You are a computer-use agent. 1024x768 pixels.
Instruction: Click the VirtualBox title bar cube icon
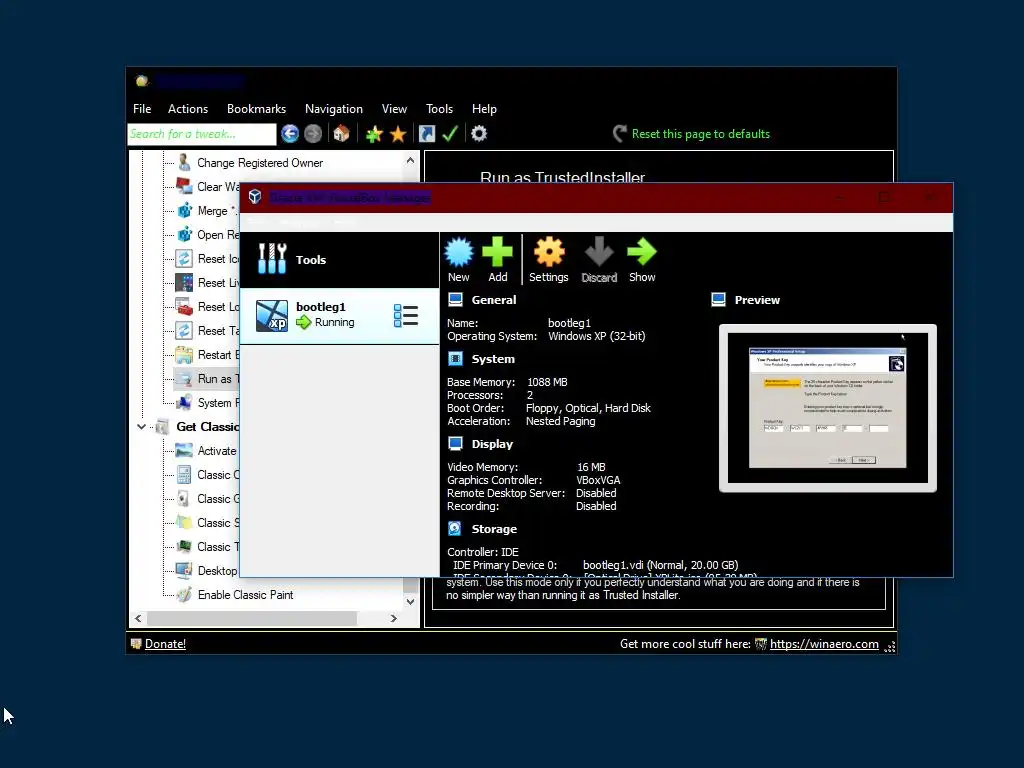(x=255, y=197)
